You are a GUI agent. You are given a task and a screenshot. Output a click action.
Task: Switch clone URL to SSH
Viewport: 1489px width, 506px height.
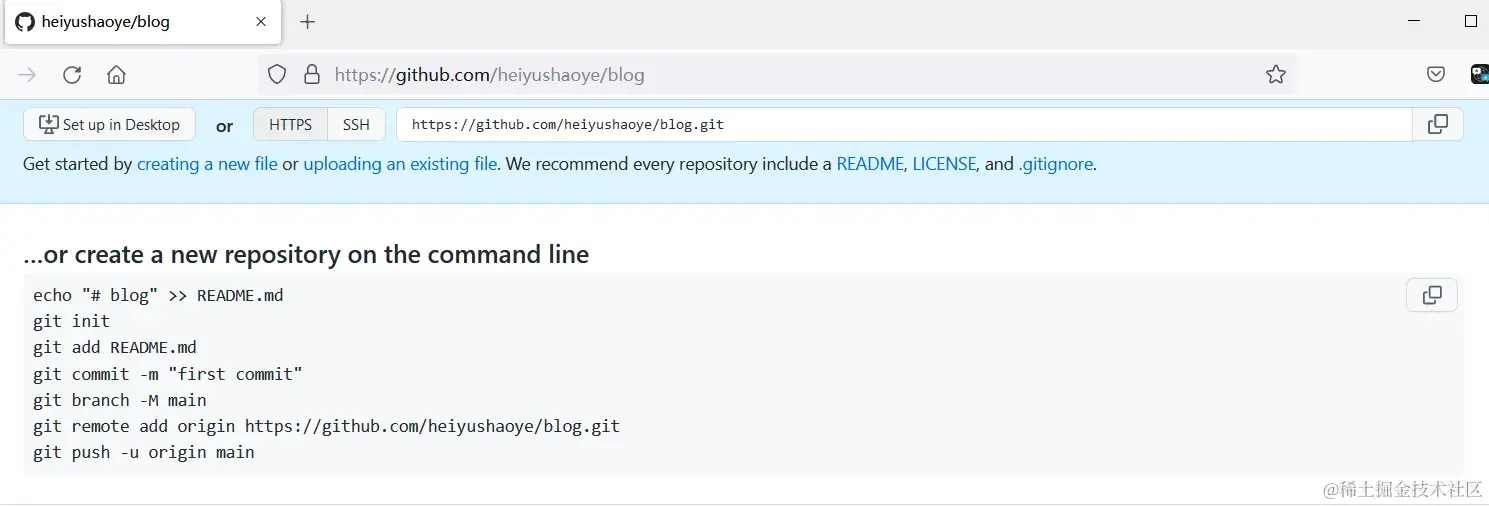[x=356, y=125]
